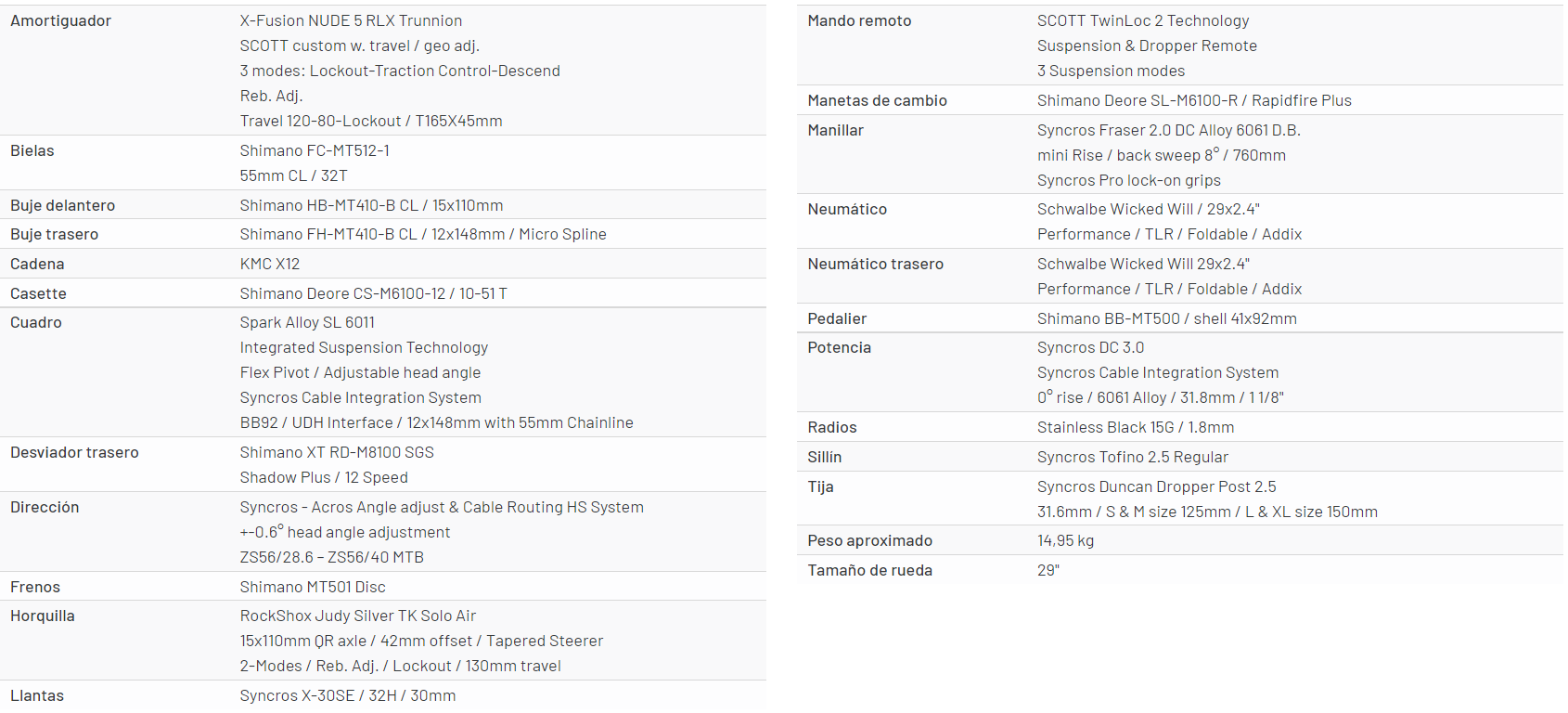Click the Manetas de cambio label
Viewport: 1568px width, 713px height.
[x=877, y=100]
